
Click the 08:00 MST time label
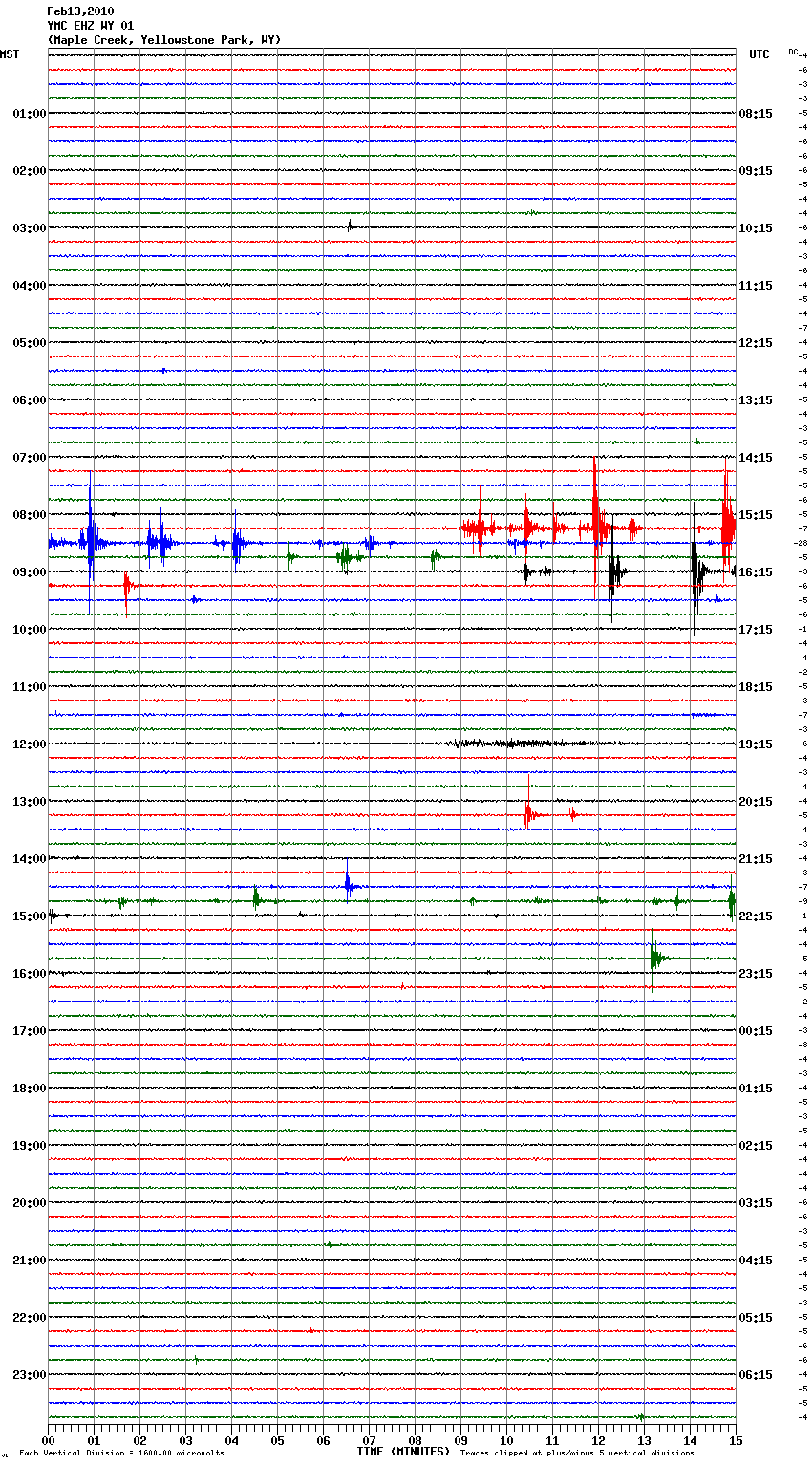pyautogui.click(x=30, y=515)
